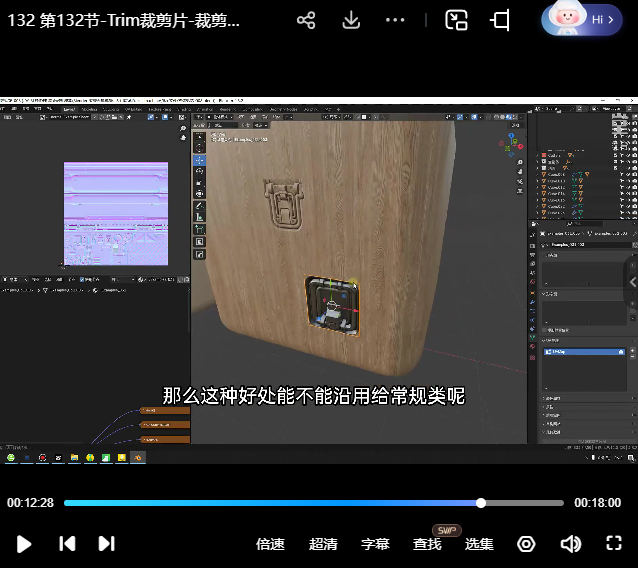
Task: Skip to the next video
Action: click(106, 544)
